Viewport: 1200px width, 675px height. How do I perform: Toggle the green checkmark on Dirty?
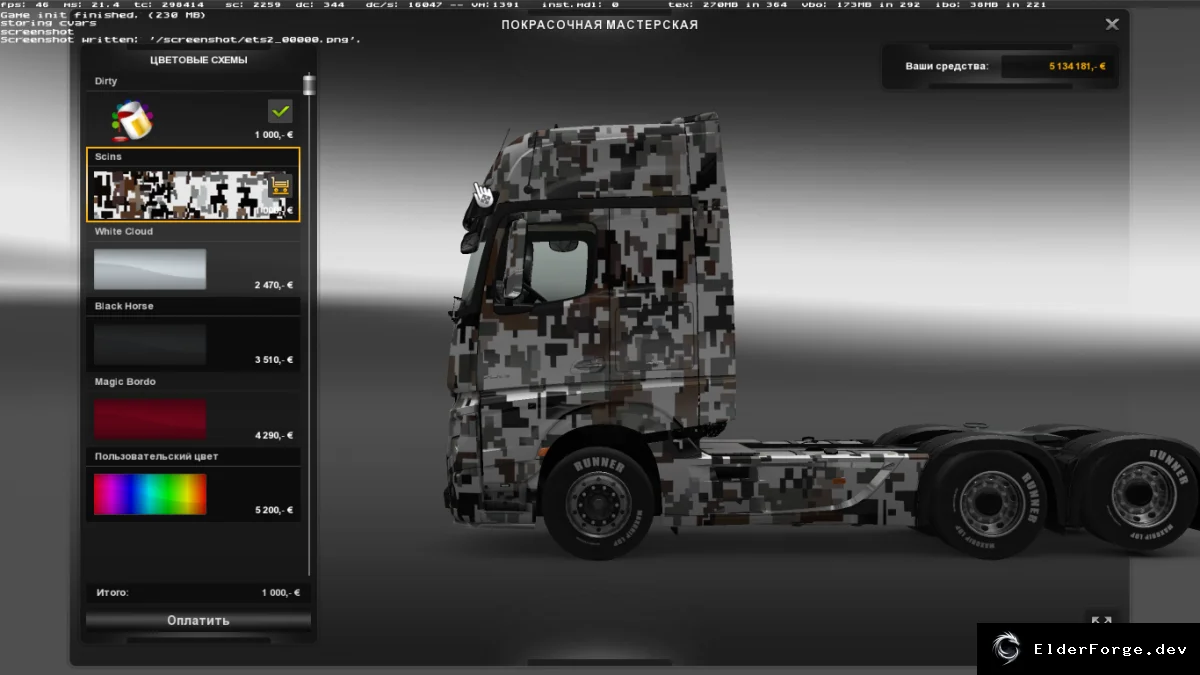(x=280, y=111)
